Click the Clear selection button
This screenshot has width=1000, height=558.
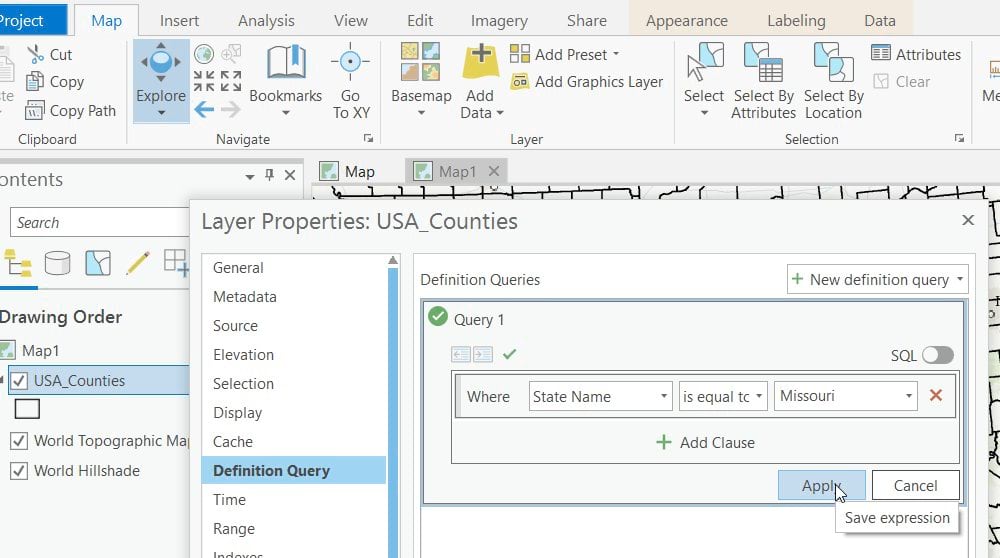[x=902, y=82]
